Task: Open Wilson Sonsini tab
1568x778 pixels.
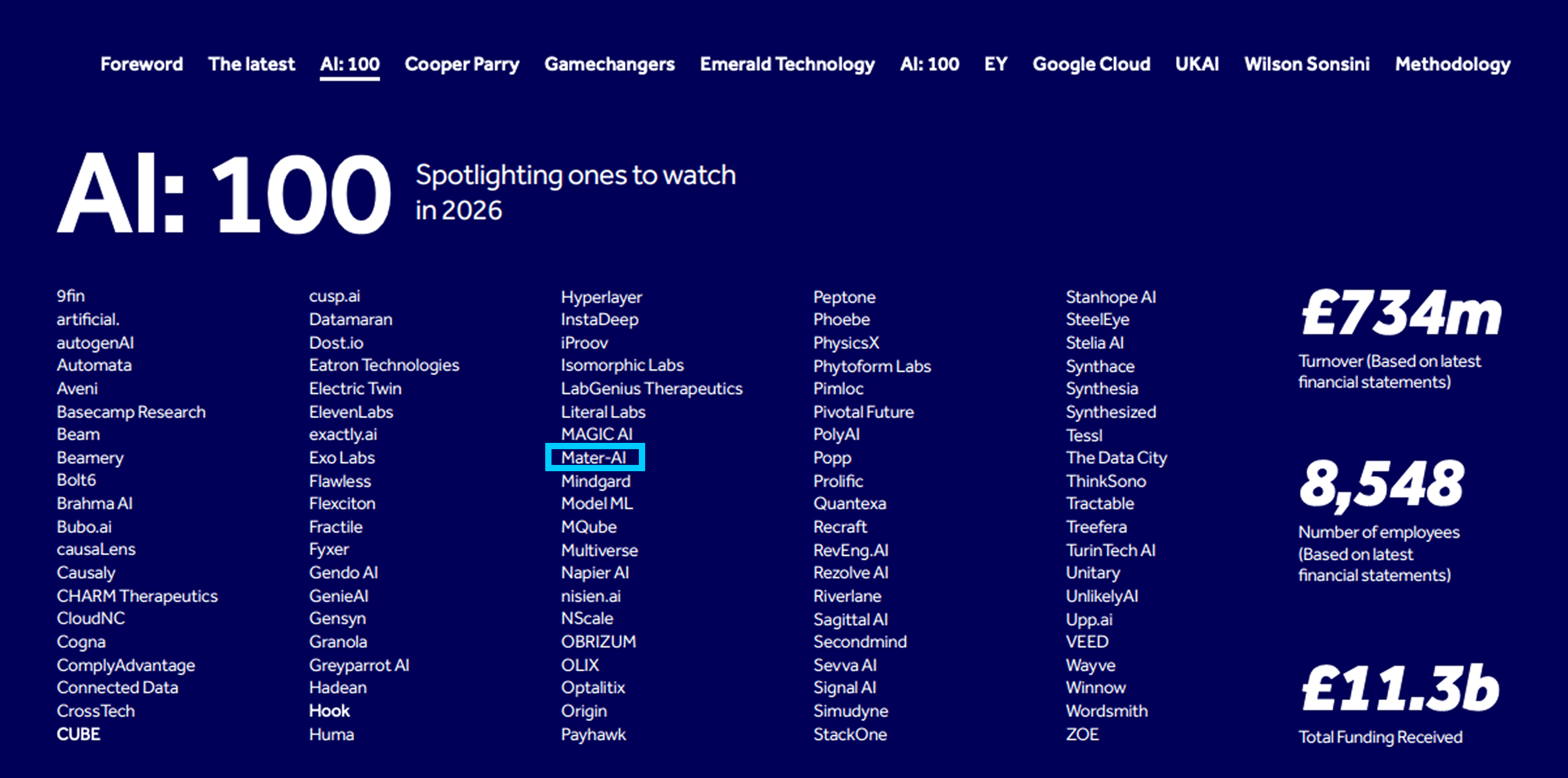Action: [1307, 64]
